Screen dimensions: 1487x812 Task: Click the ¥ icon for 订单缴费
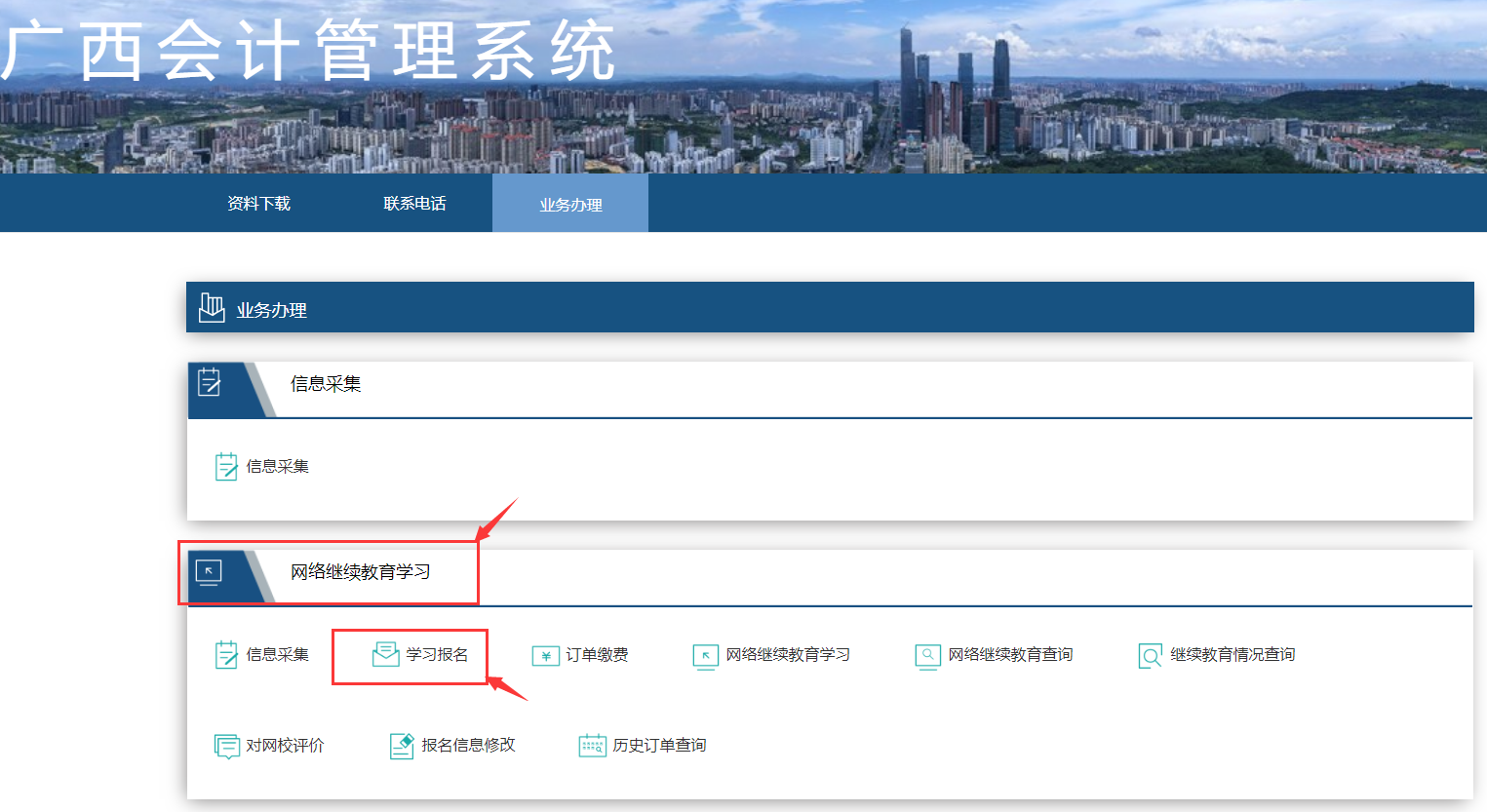click(x=544, y=655)
